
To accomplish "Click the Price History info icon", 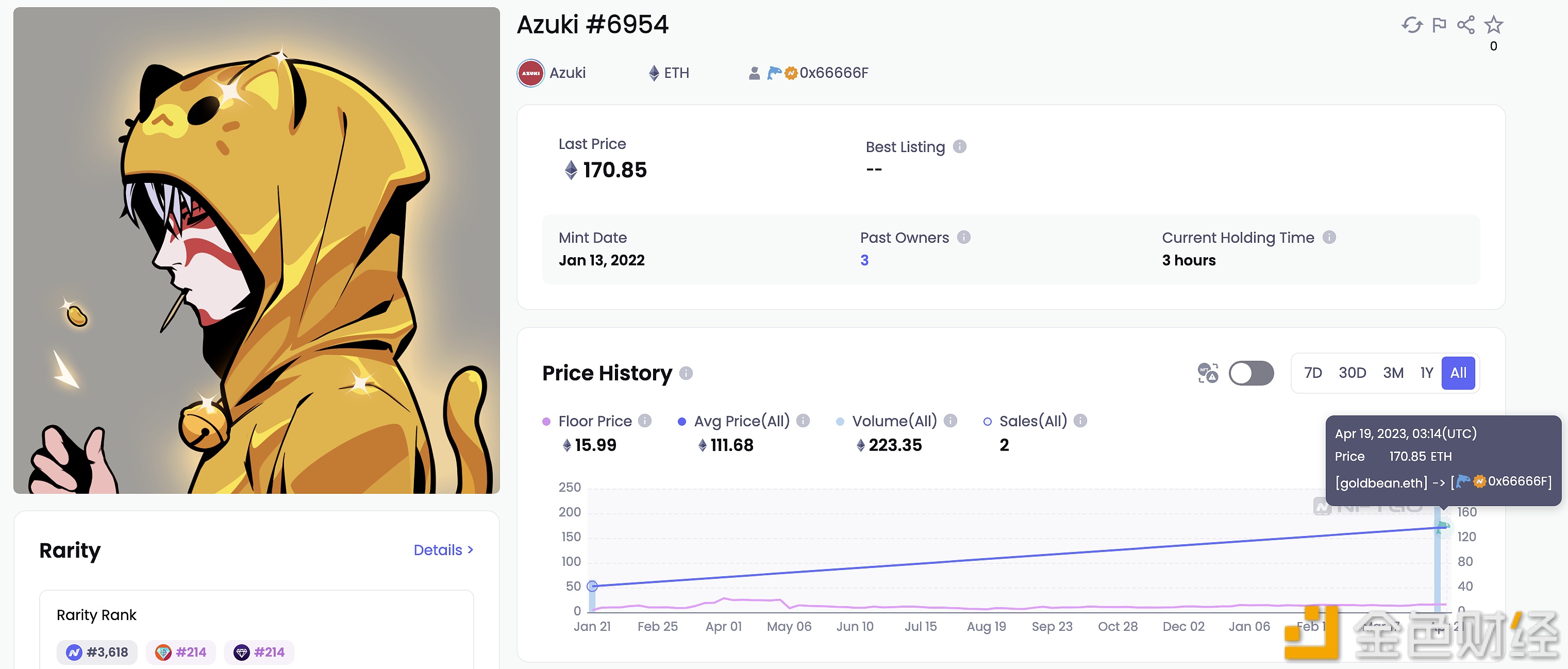I will point(686,373).
